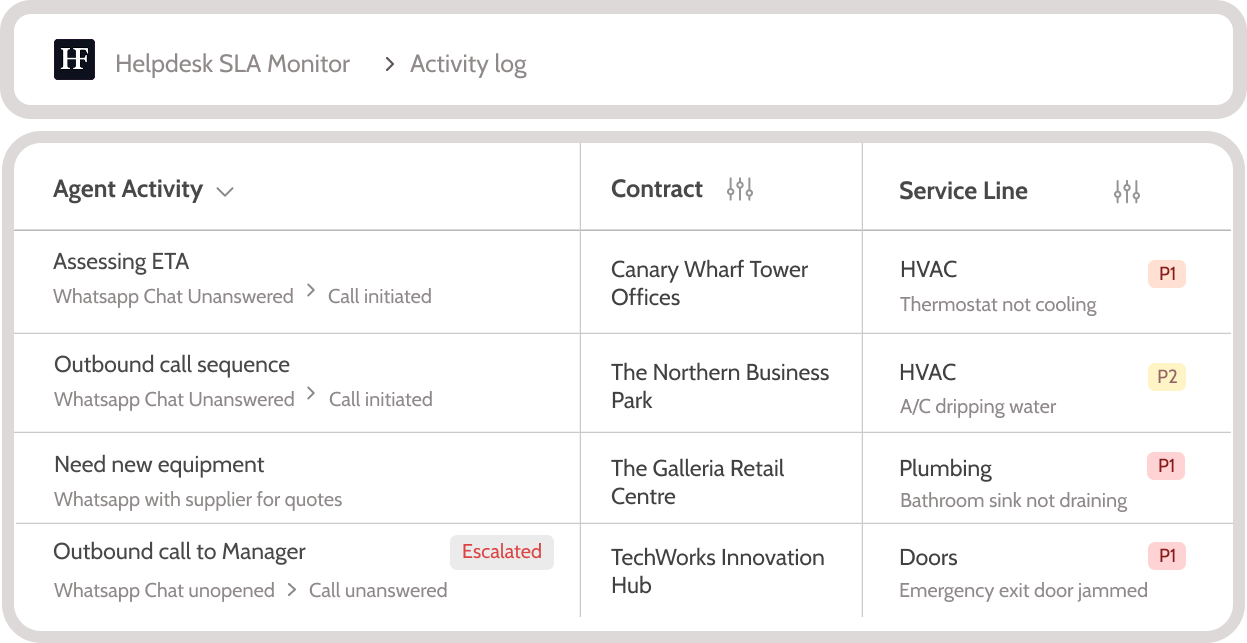Click the chevron between 'Whatsapp Chat unopened' and 'Call unanswered'
Screen dimensions: 1247x643
(293, 589)
